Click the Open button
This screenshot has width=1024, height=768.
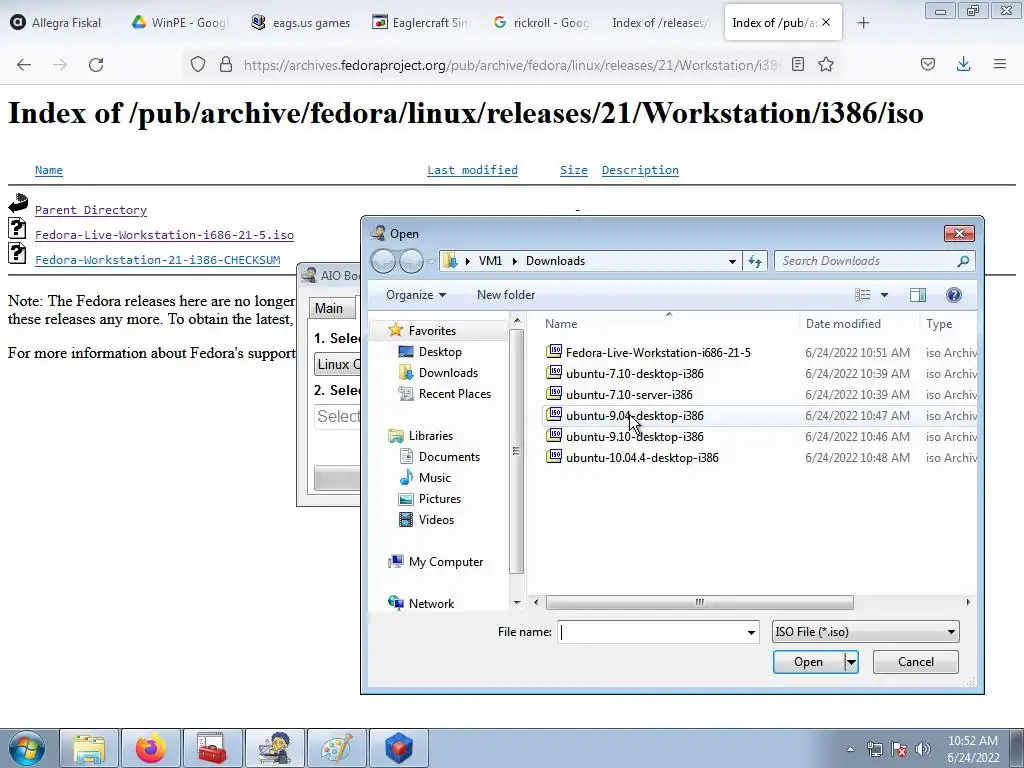[x=808, y=662]
